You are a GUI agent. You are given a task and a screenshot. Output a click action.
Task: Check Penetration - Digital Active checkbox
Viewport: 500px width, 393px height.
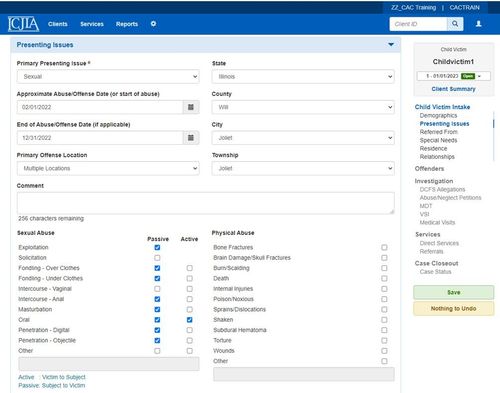(x=190, y=330)
